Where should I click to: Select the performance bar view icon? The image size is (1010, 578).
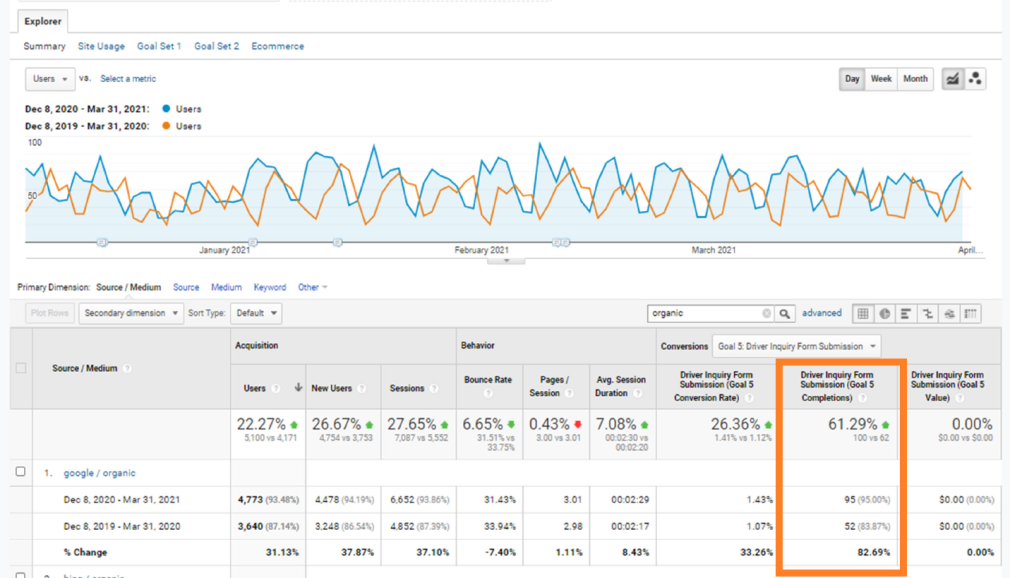coord(906,314)
